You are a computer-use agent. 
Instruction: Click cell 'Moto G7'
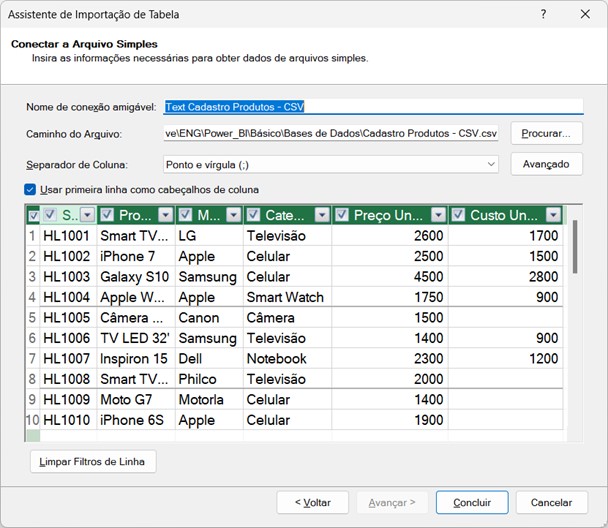[136, 400]
